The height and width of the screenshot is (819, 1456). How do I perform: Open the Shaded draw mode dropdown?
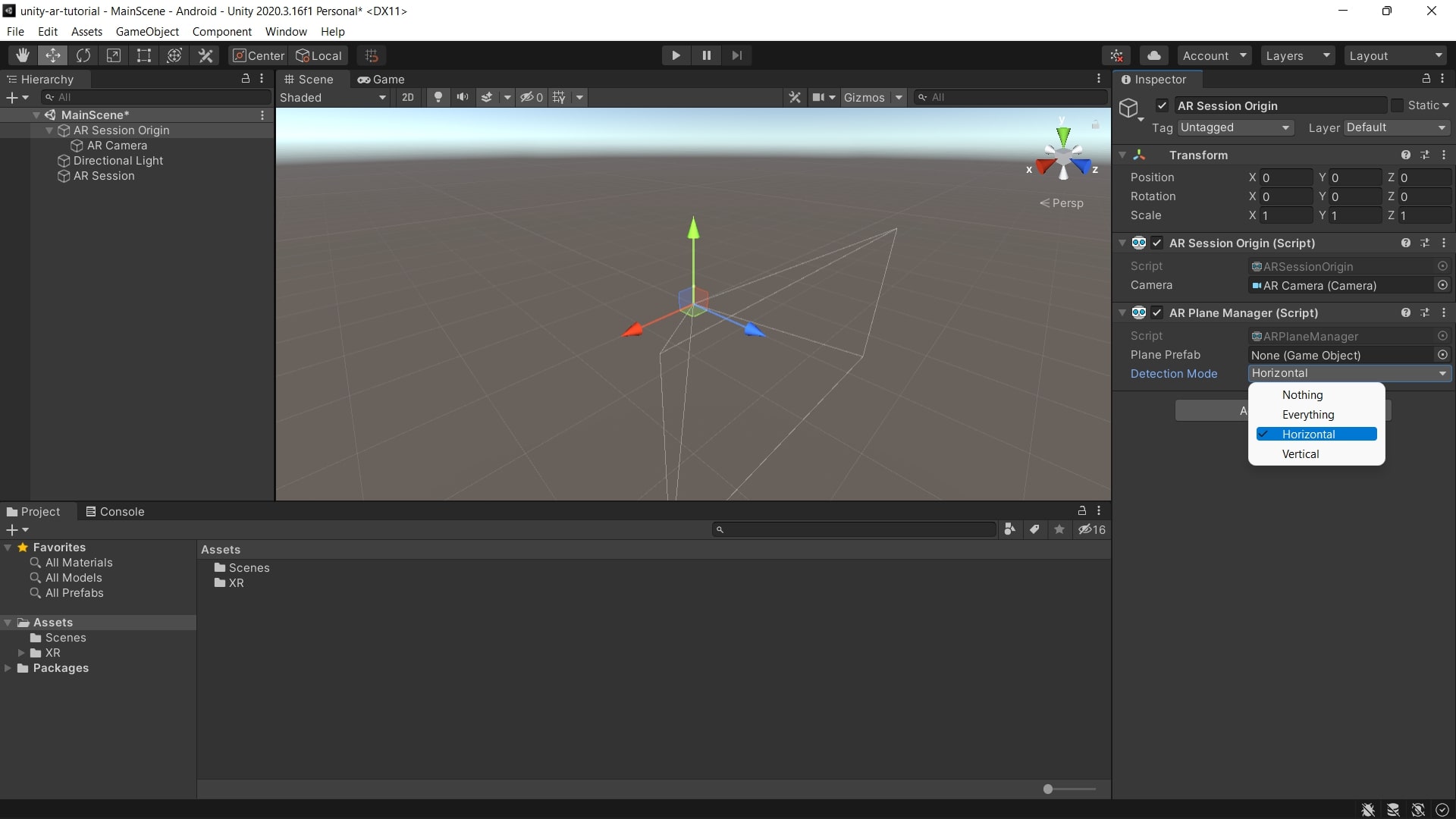coord(334,97)
